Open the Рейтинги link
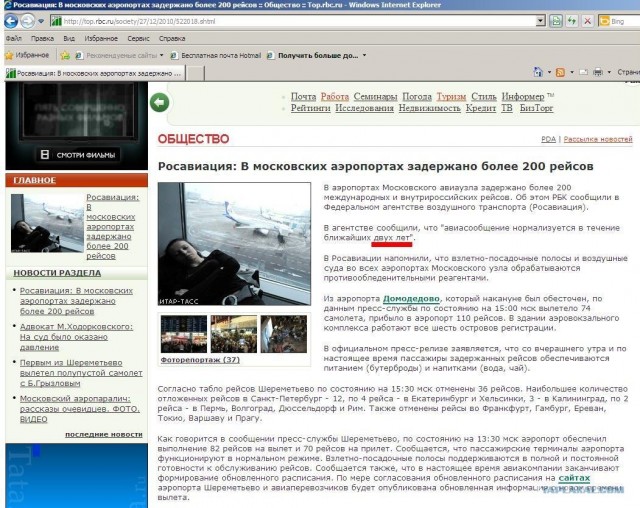 click(x=310, y=108)
